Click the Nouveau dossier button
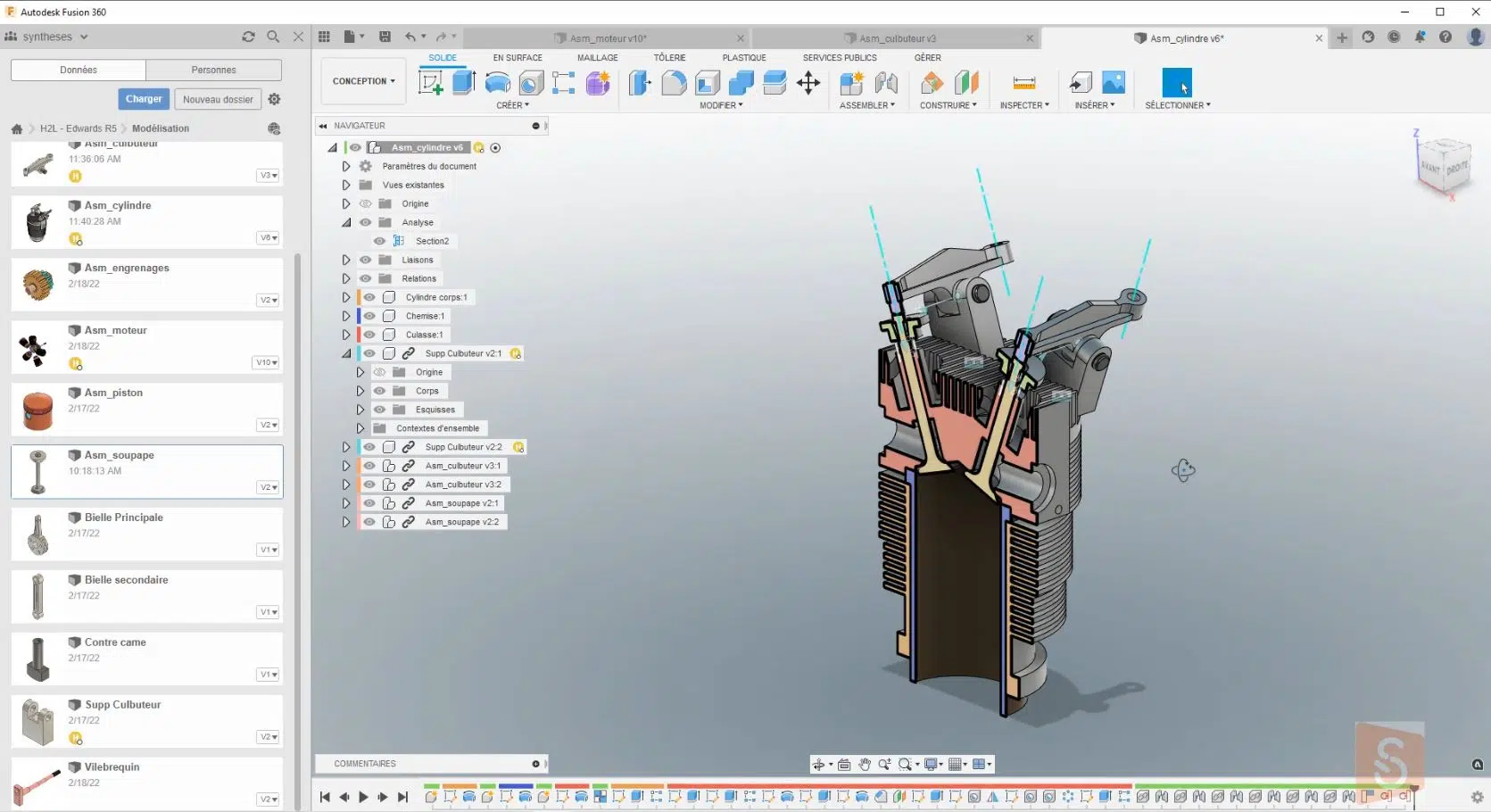The width and height of the screenshot is (1491, 812). (218, 99)
